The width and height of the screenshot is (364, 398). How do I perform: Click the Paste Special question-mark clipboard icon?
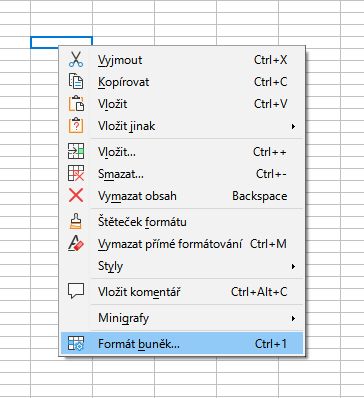tap(76, 126)
